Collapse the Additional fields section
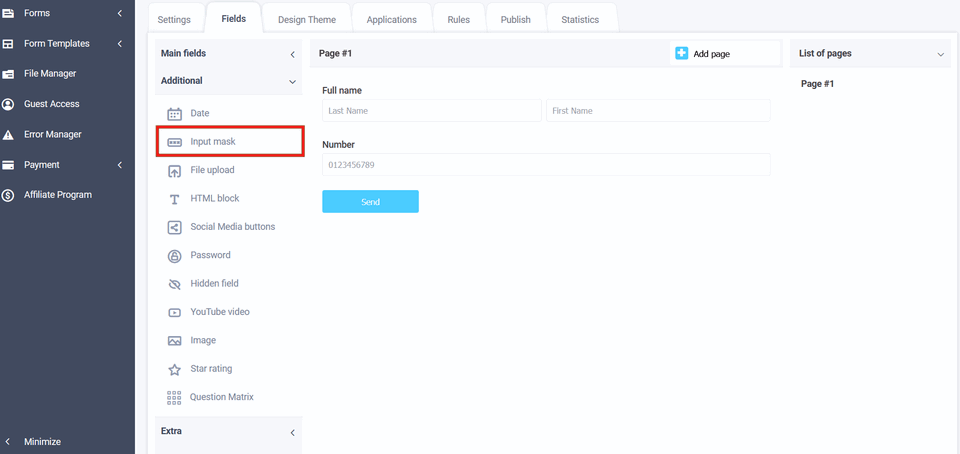The height and width of the screenshot is (454, 960). coord(292,81)
